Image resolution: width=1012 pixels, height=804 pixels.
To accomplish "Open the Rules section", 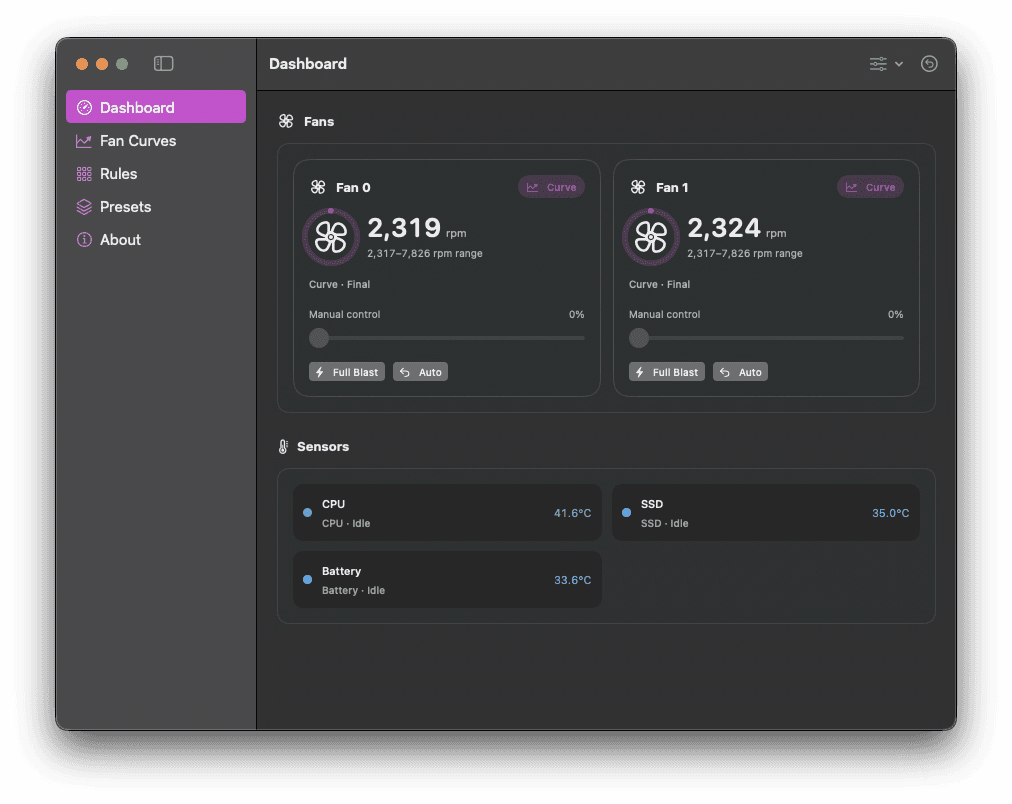I will coord(156,174).
